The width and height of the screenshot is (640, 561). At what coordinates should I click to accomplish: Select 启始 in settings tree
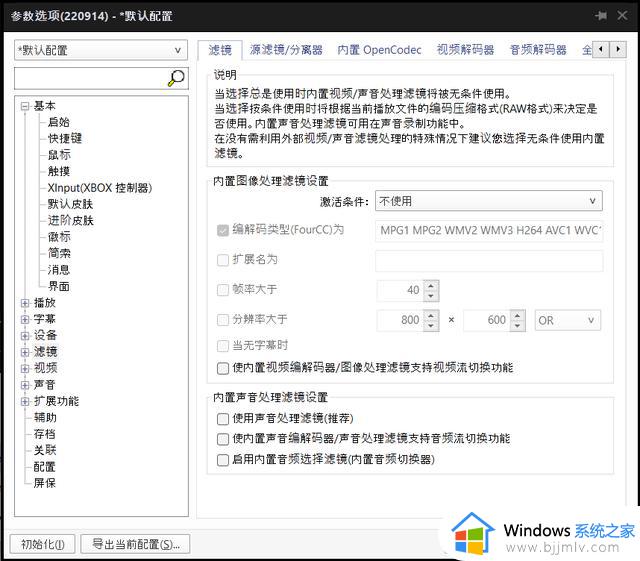coord(59,122)
